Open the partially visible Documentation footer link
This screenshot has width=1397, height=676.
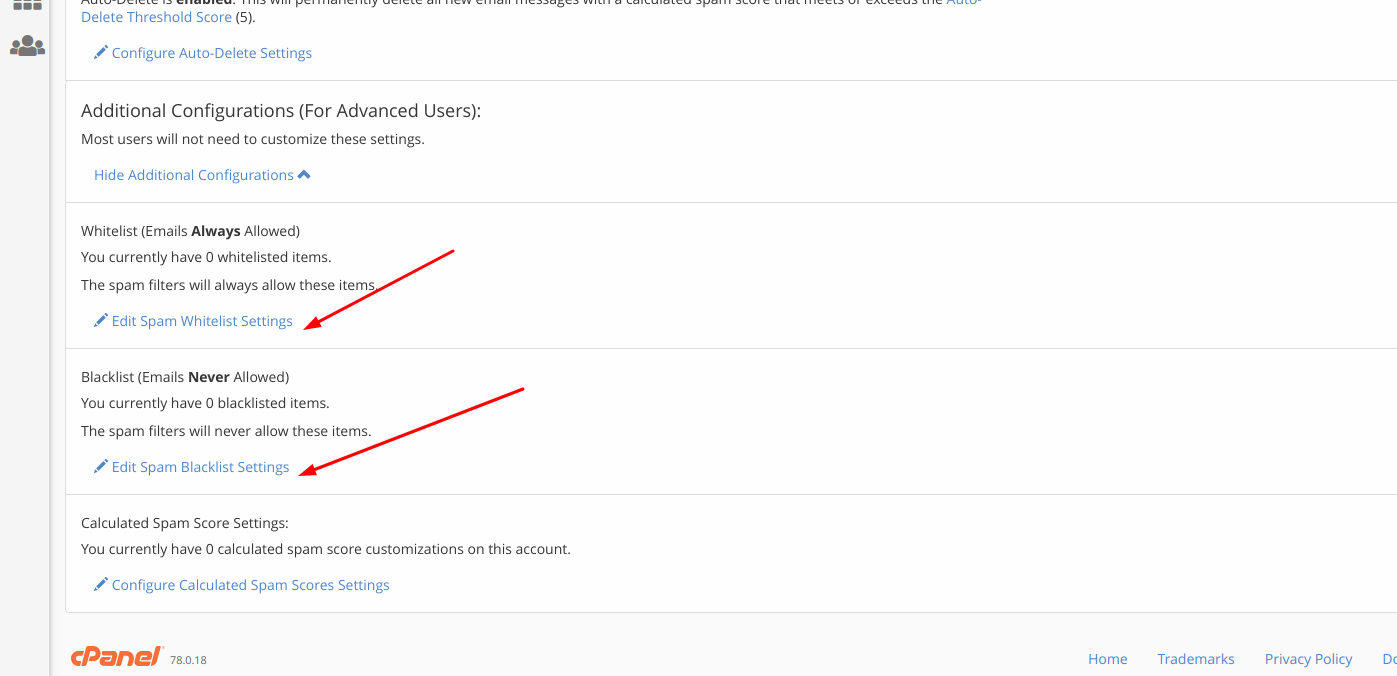[1388, 659]
